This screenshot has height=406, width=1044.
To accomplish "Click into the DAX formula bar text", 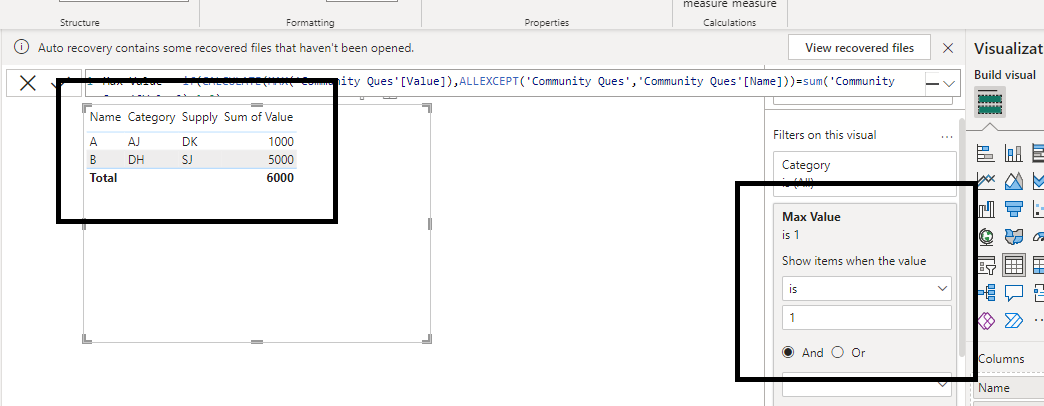I will 506,81.
